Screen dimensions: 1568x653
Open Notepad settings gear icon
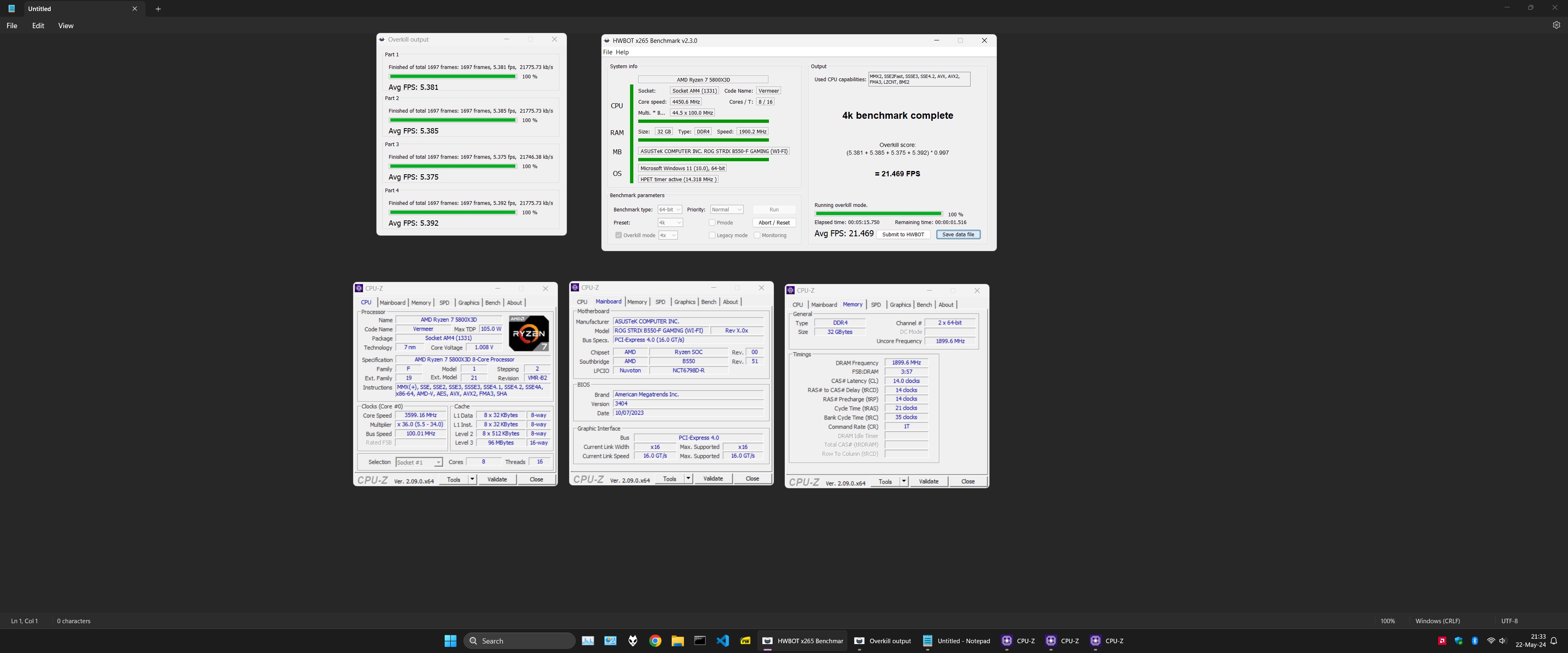point(1556,25)
